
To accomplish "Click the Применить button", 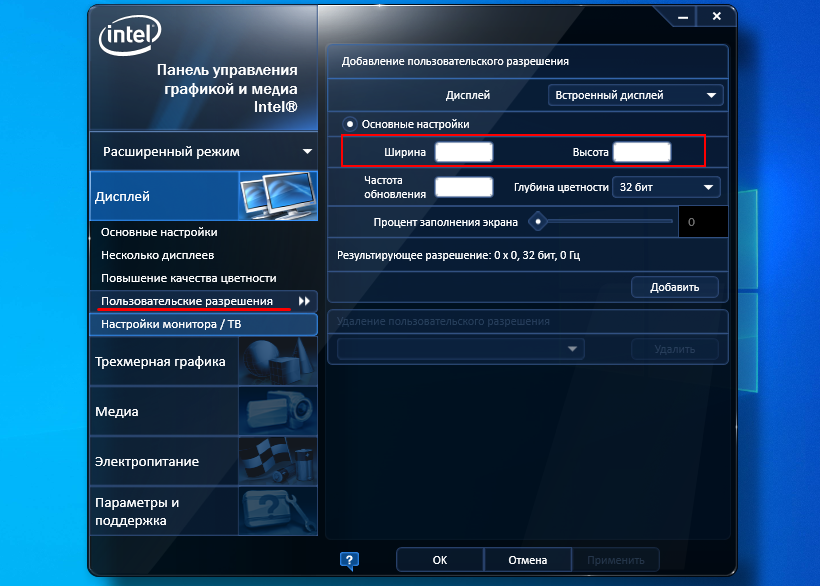I will click(x=616, y=560).
